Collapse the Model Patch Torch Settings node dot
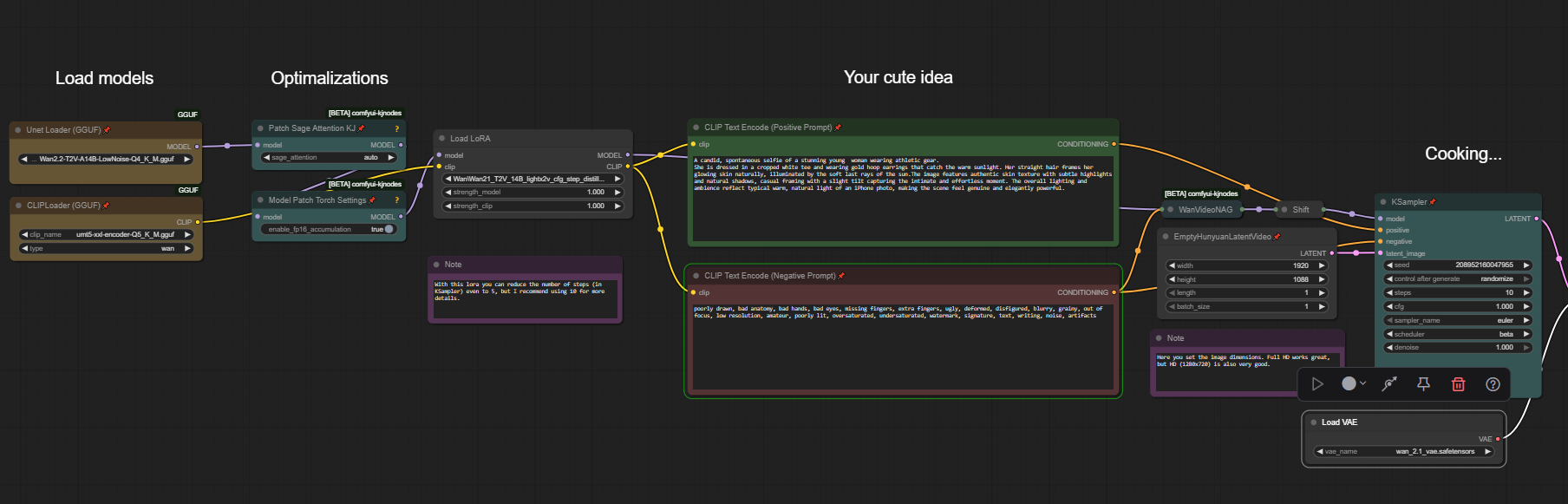The width and height of the screenshot is (1568, 504). tap(260, 200)
